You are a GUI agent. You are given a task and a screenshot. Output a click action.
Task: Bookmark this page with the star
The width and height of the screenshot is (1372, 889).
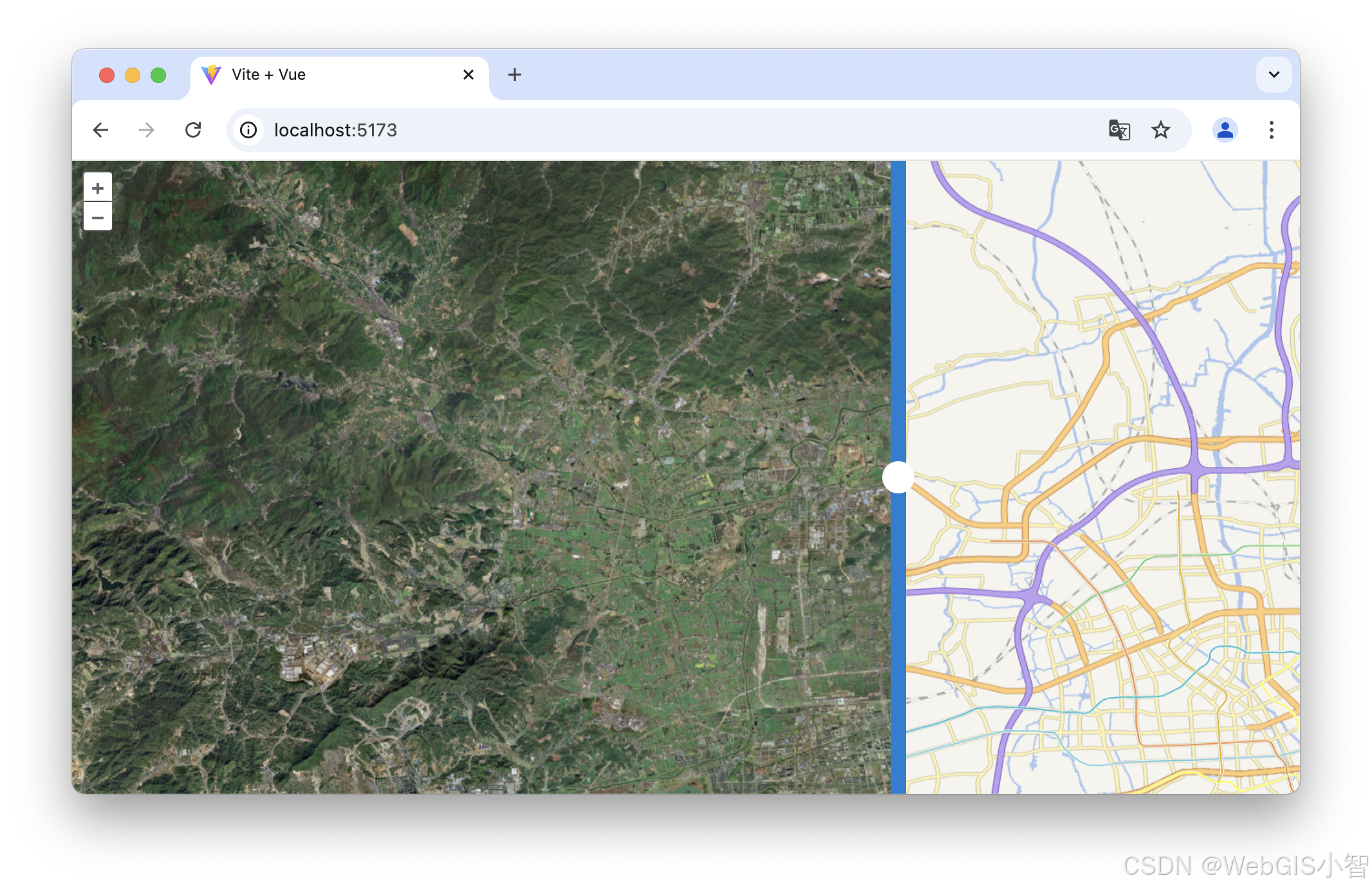(x=1160, y=130)
